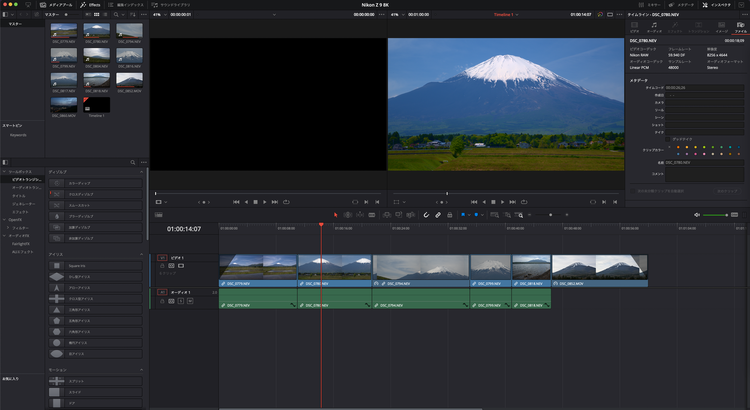Open the source viewer zoom percentage dropdown
This screenshot has height=410, width=750.
pyautogui.click(x=160, y=15)
